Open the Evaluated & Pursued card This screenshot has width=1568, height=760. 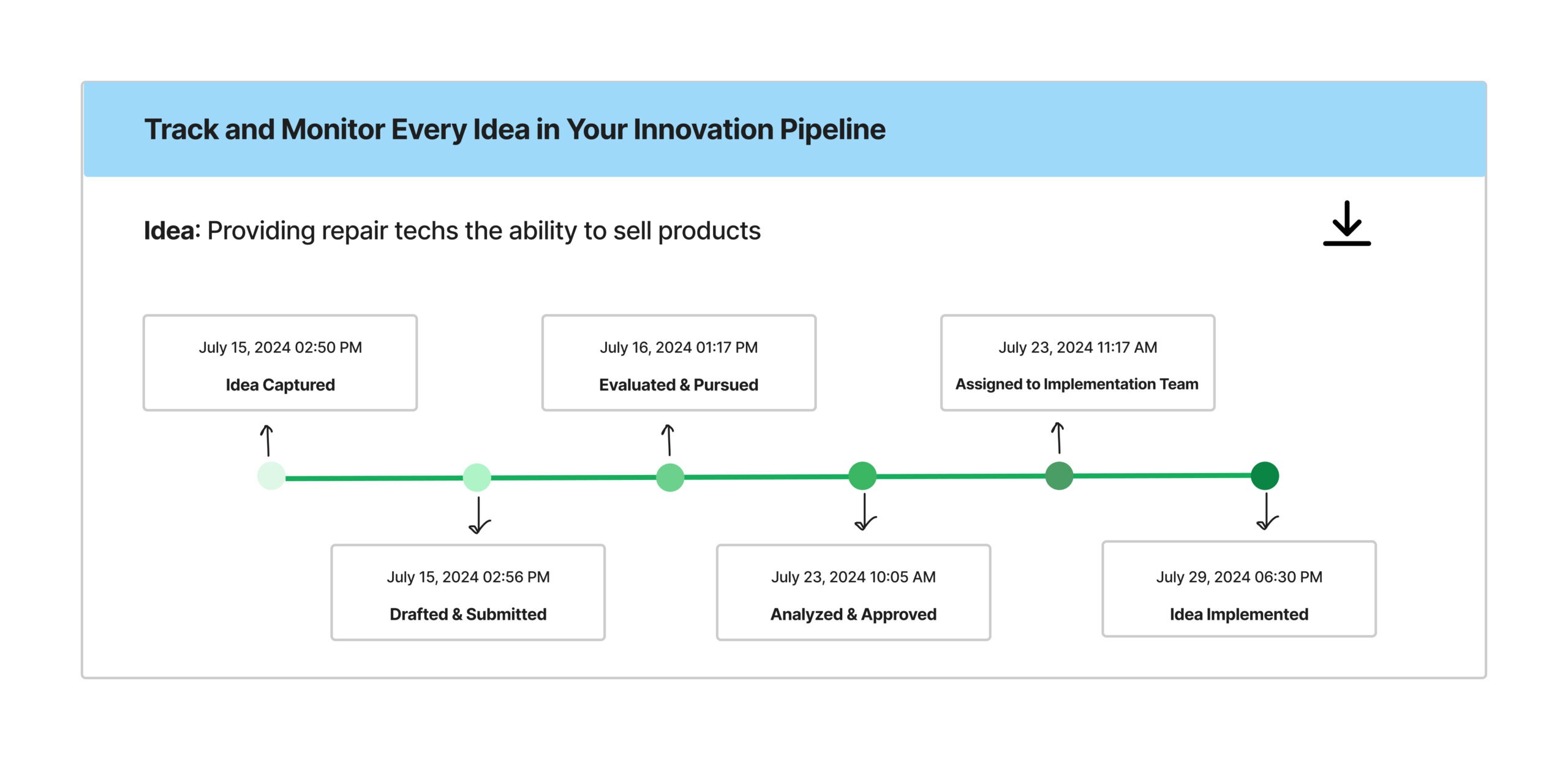679,363
